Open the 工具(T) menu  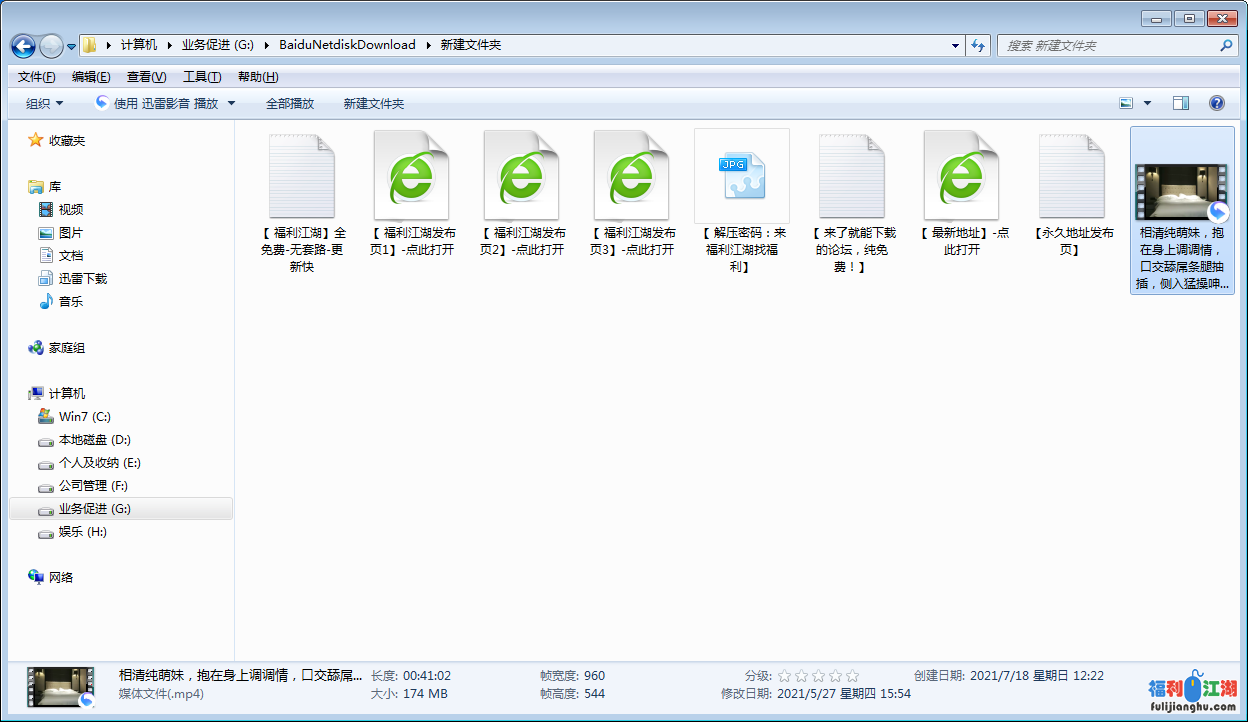[202, 77]
